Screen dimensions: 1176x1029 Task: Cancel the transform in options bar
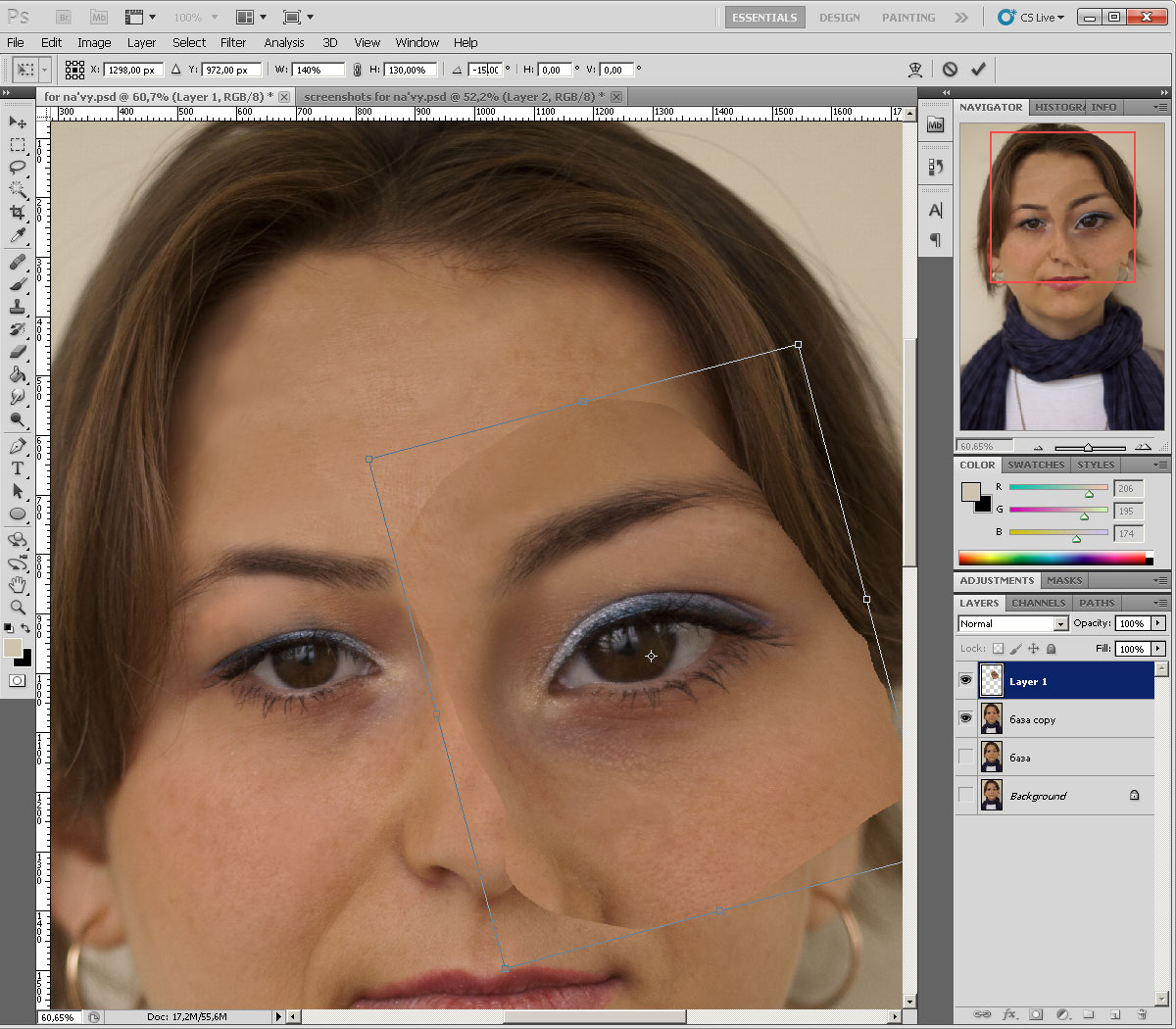click(950, 70)
